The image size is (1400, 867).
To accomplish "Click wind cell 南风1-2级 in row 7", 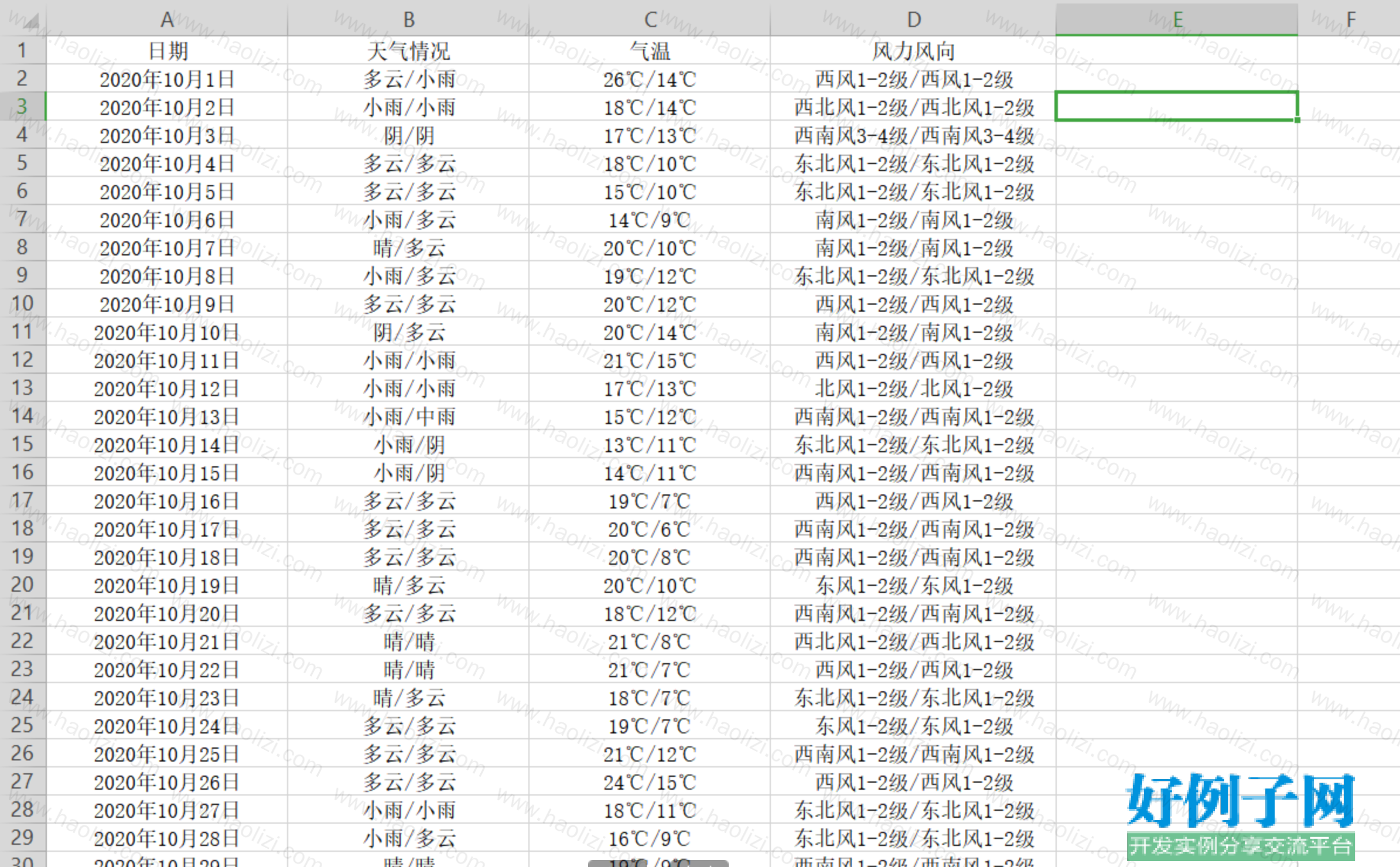I will pos(913,219).
